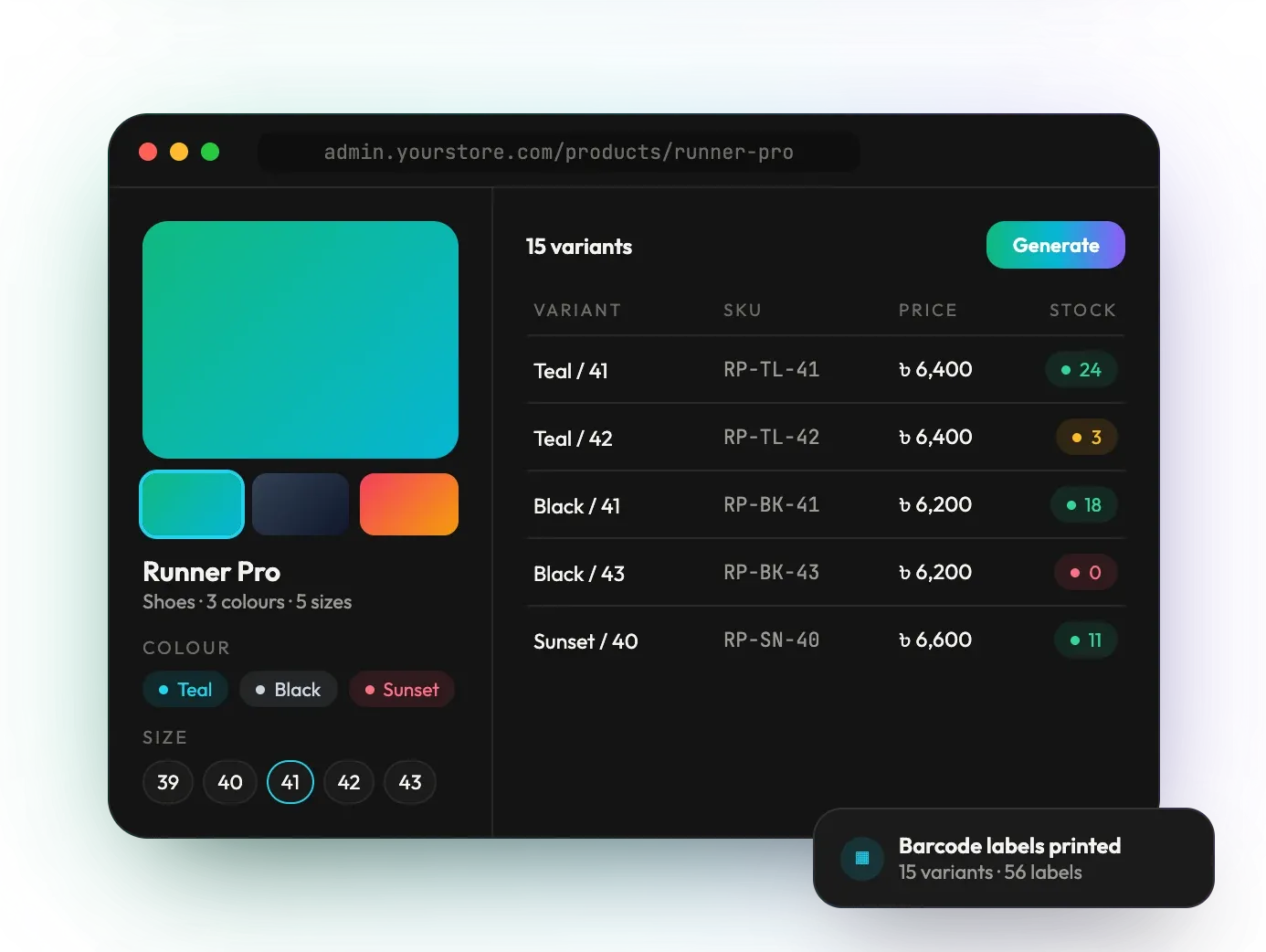Click SKU RP-TL-41
This screenshot has height=952, width=1266.
click(x=771, y=370)
